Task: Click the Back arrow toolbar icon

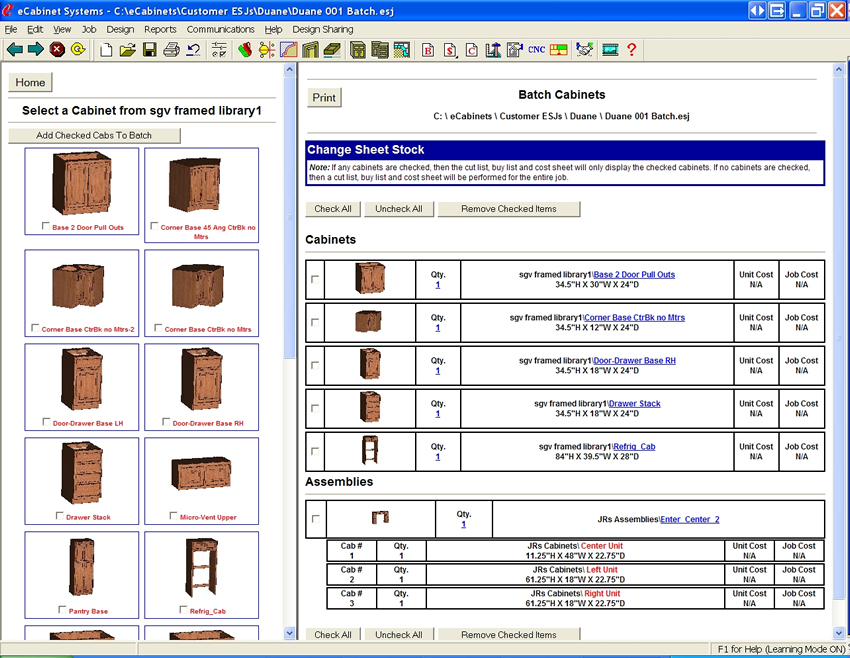Action: pos(15,50)
